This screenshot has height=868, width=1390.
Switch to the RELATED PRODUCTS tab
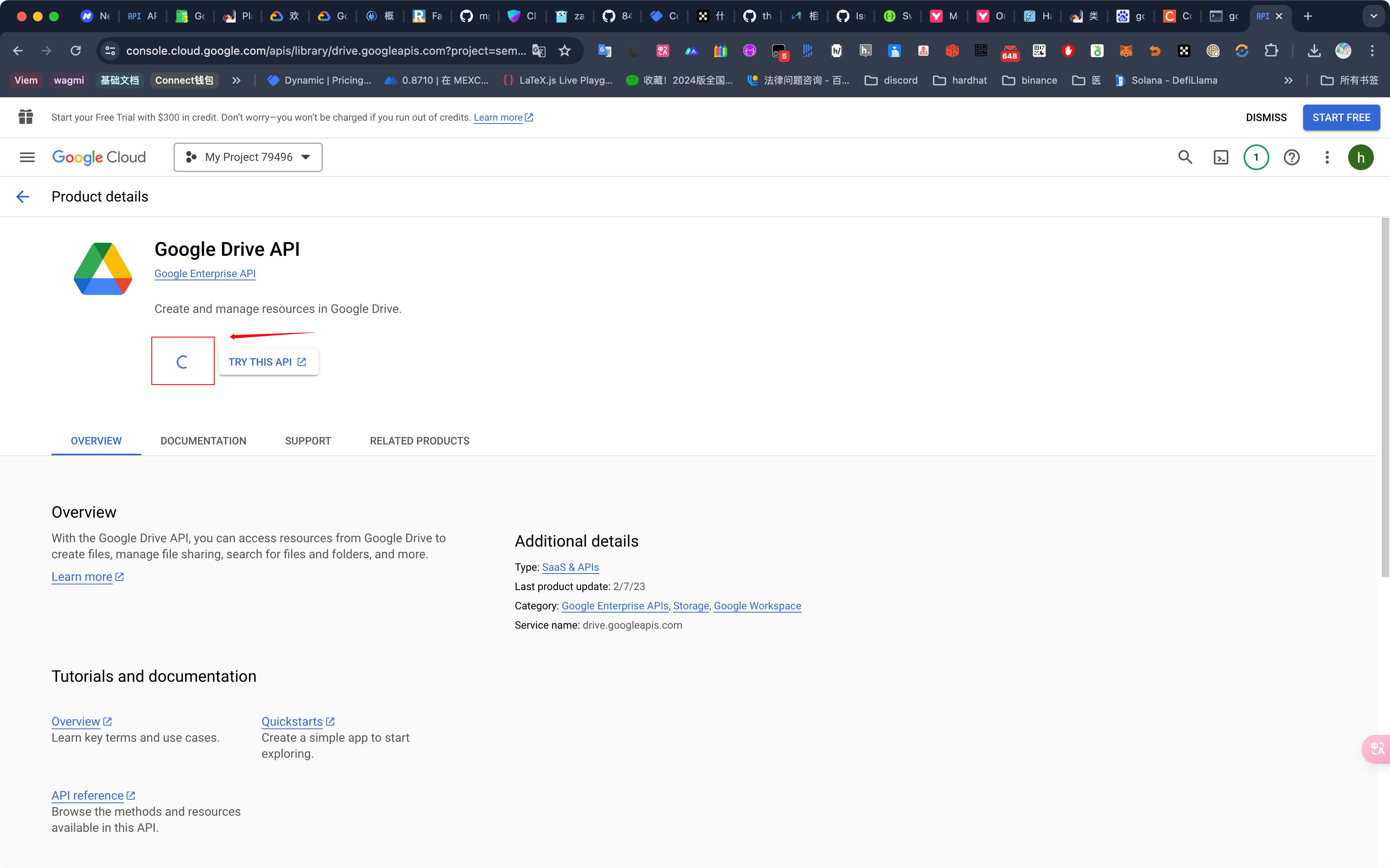click(419, 441)
